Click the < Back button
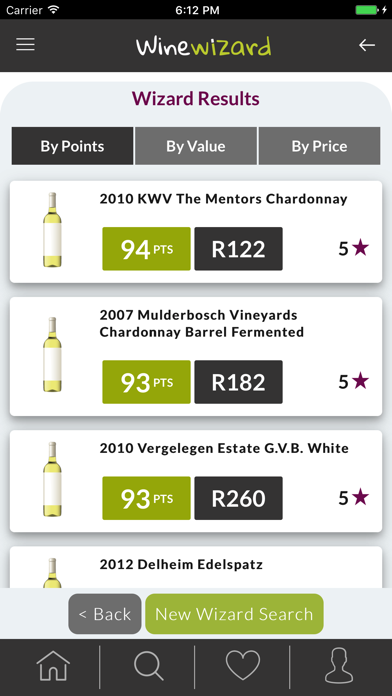The image size is (392, 696). tap(105, 614)
